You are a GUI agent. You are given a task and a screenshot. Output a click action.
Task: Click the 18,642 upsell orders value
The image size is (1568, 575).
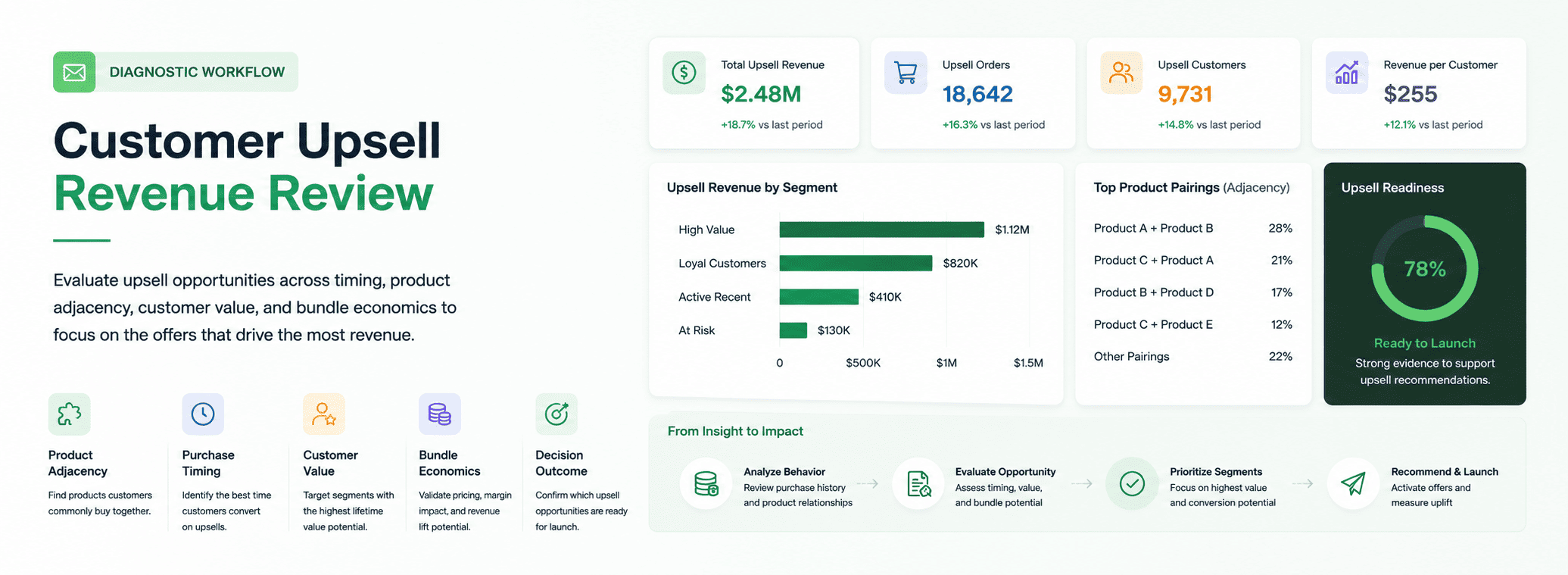pyautogui.click(x=977, y=94)
